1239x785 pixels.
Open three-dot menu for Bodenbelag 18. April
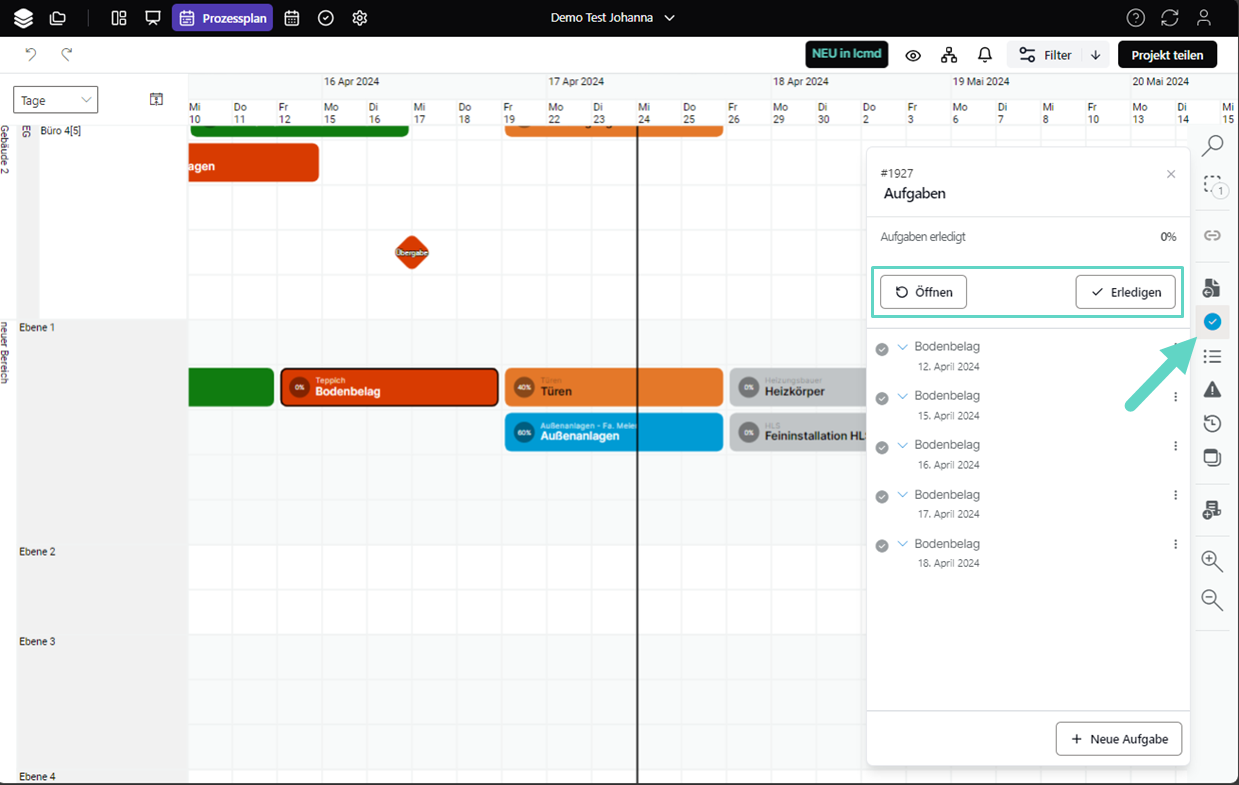(x=1175, y=544)
